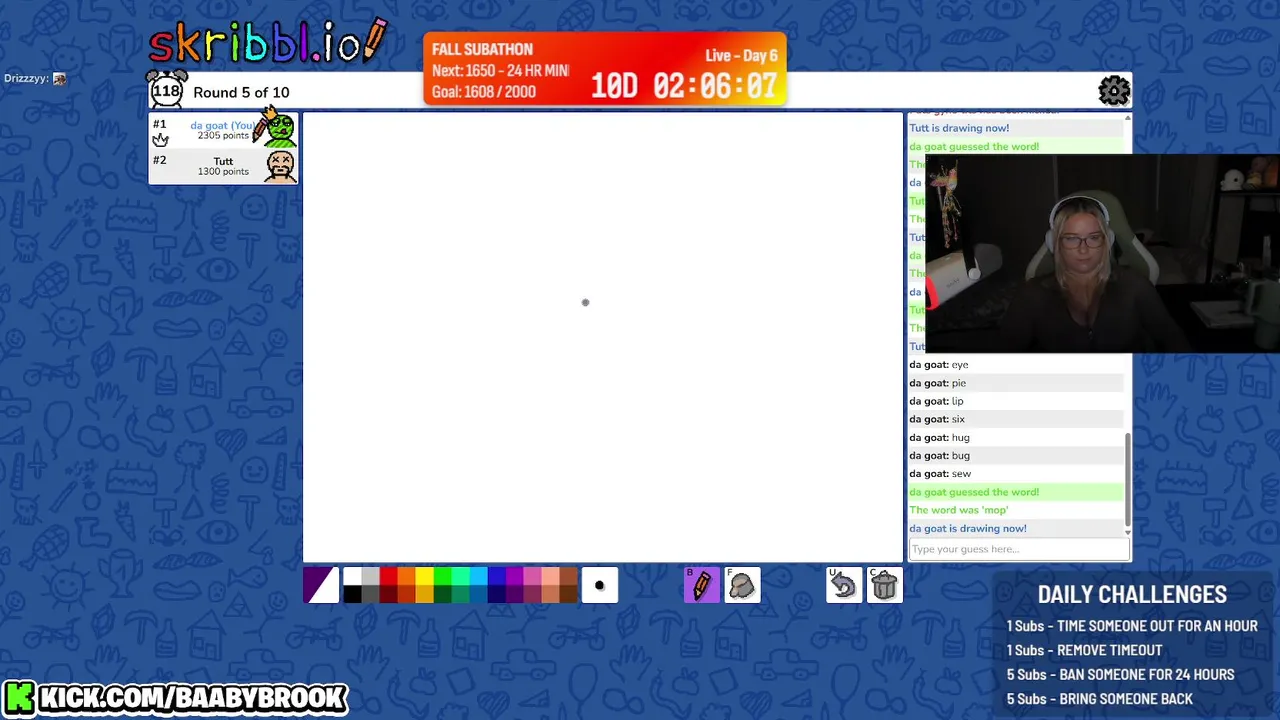The height and width of the screenshot is (720, 1280).
Task: Pick the dark green color swatch
Action: click(442, 594)
